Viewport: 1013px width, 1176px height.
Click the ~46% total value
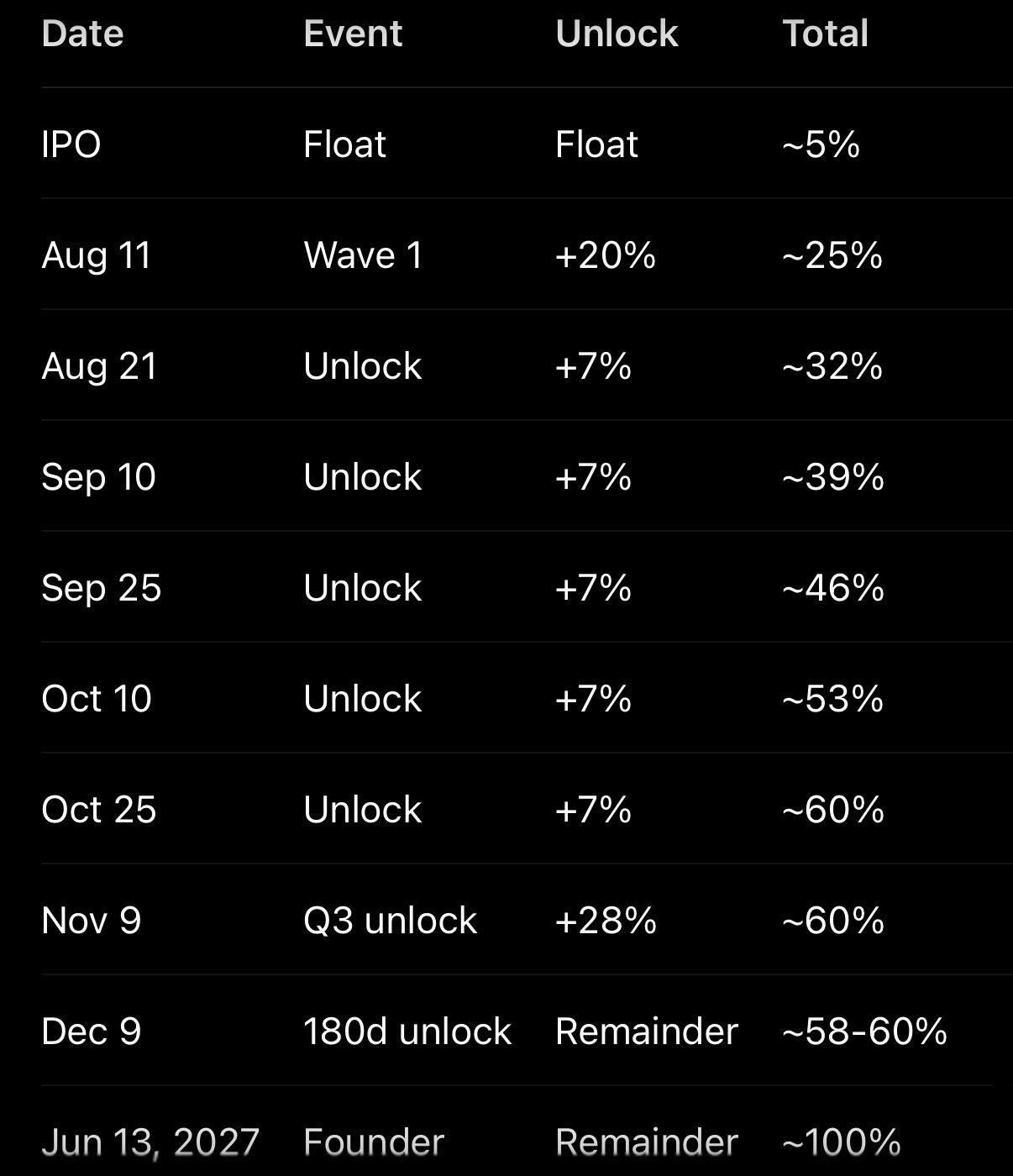[832, 588]
